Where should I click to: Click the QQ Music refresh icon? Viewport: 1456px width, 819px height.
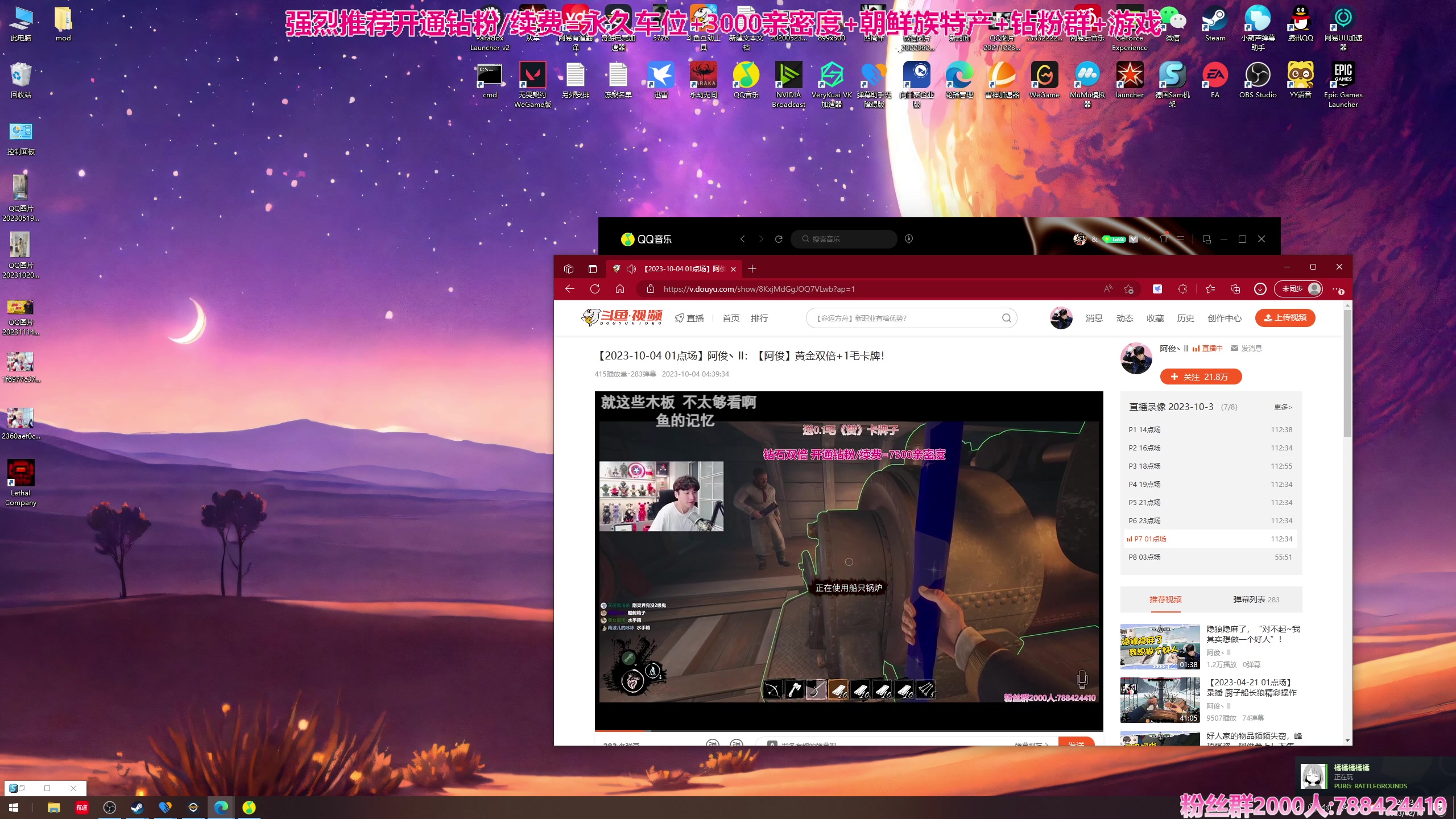pyautogui.click(x=779, y=239)
